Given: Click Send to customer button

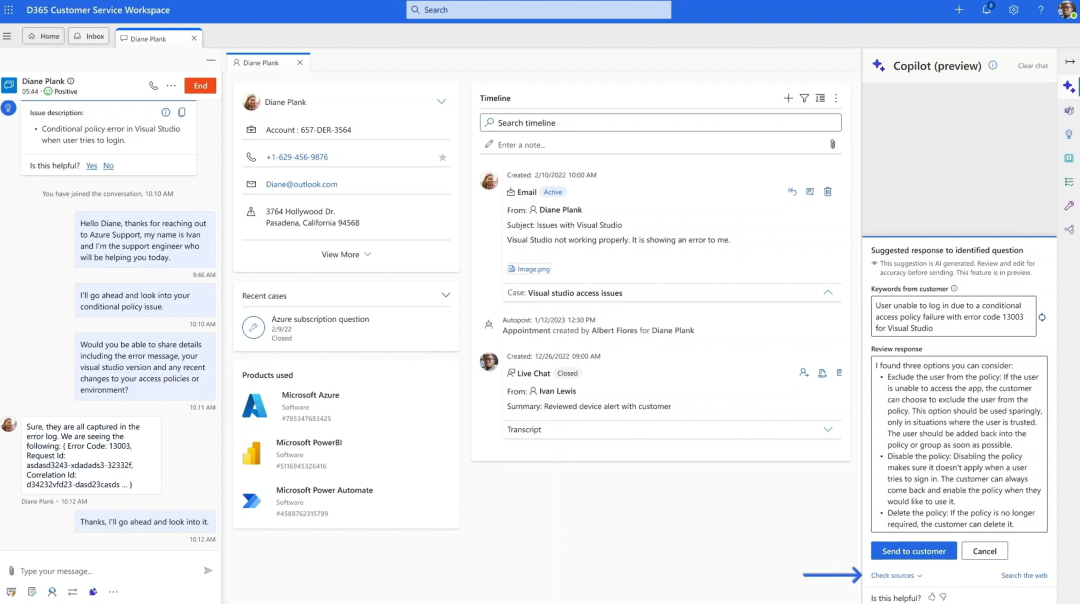Looking at the screenshot, I should coord(913,551).
